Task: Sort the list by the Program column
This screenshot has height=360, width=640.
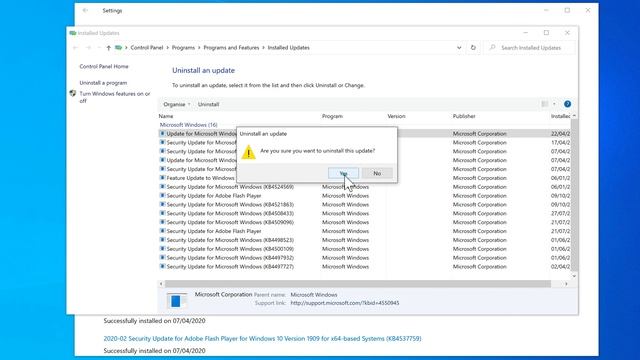Action: point(332,116)
